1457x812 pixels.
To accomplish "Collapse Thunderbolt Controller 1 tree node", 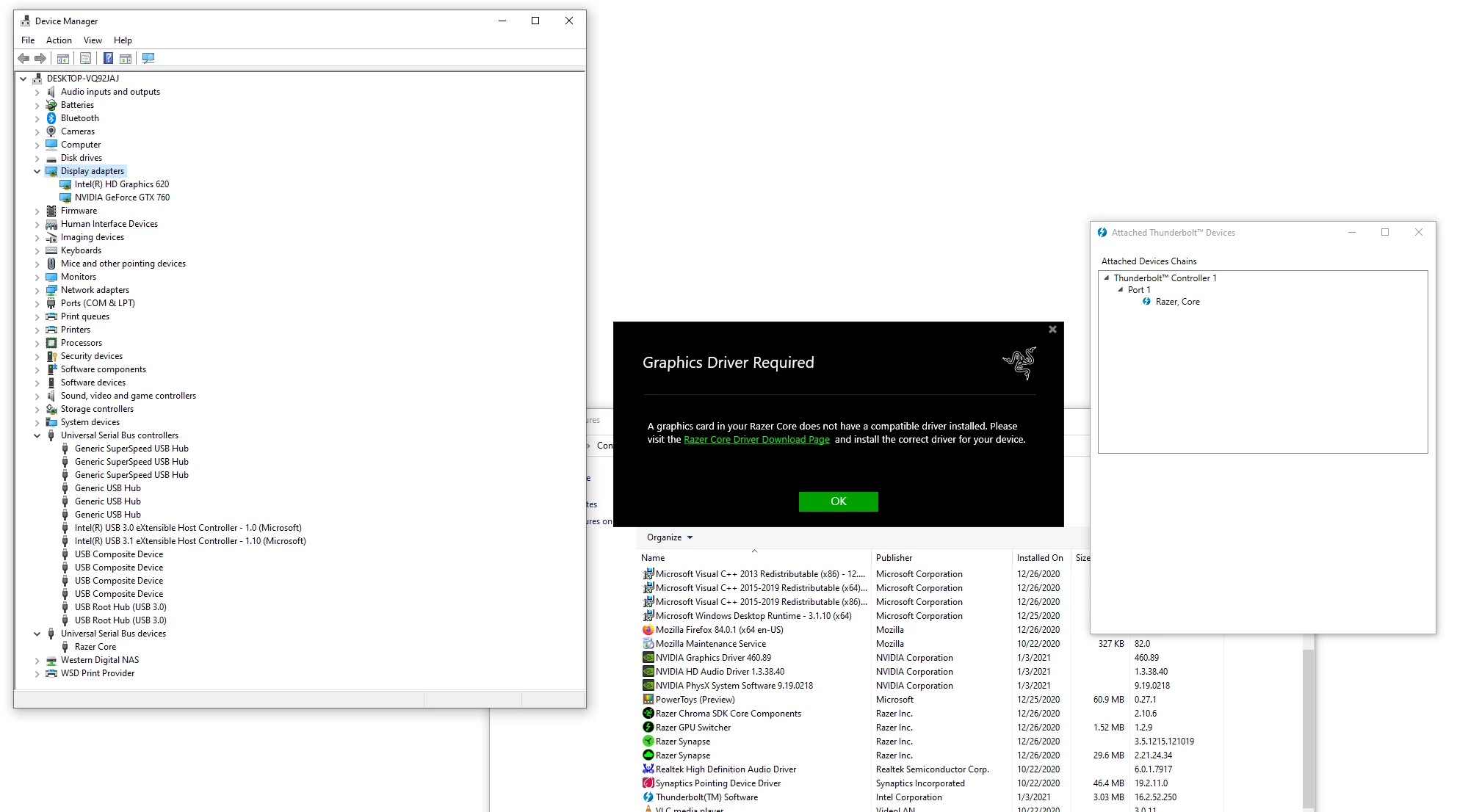I will [1106, 278].
